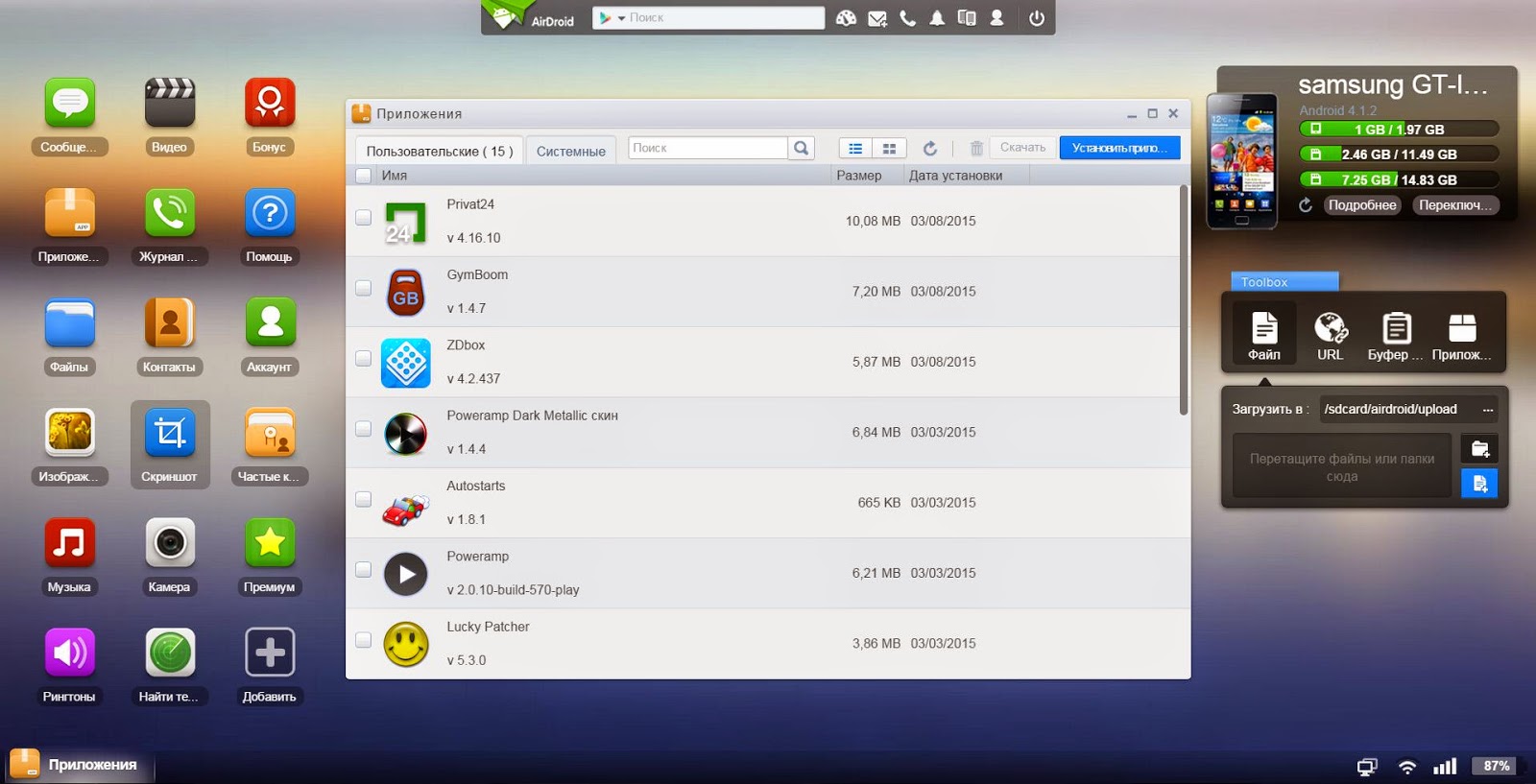1536x784 pixels.
Task: Click the trash delete icon in toolbar
Action: pyautogui.click(x=976, y=149)
